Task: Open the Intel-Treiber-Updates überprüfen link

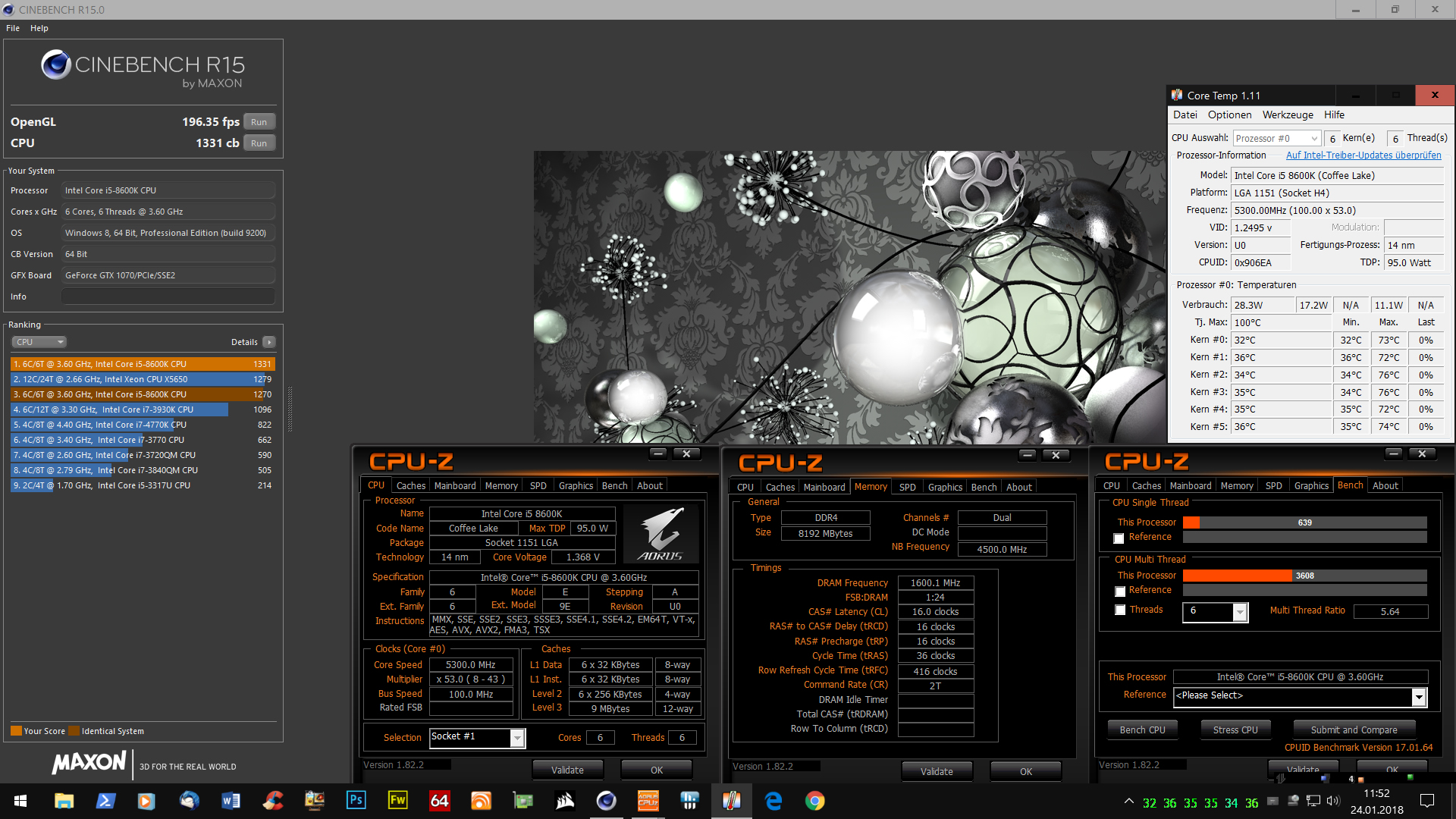Action: [1363, 155]
